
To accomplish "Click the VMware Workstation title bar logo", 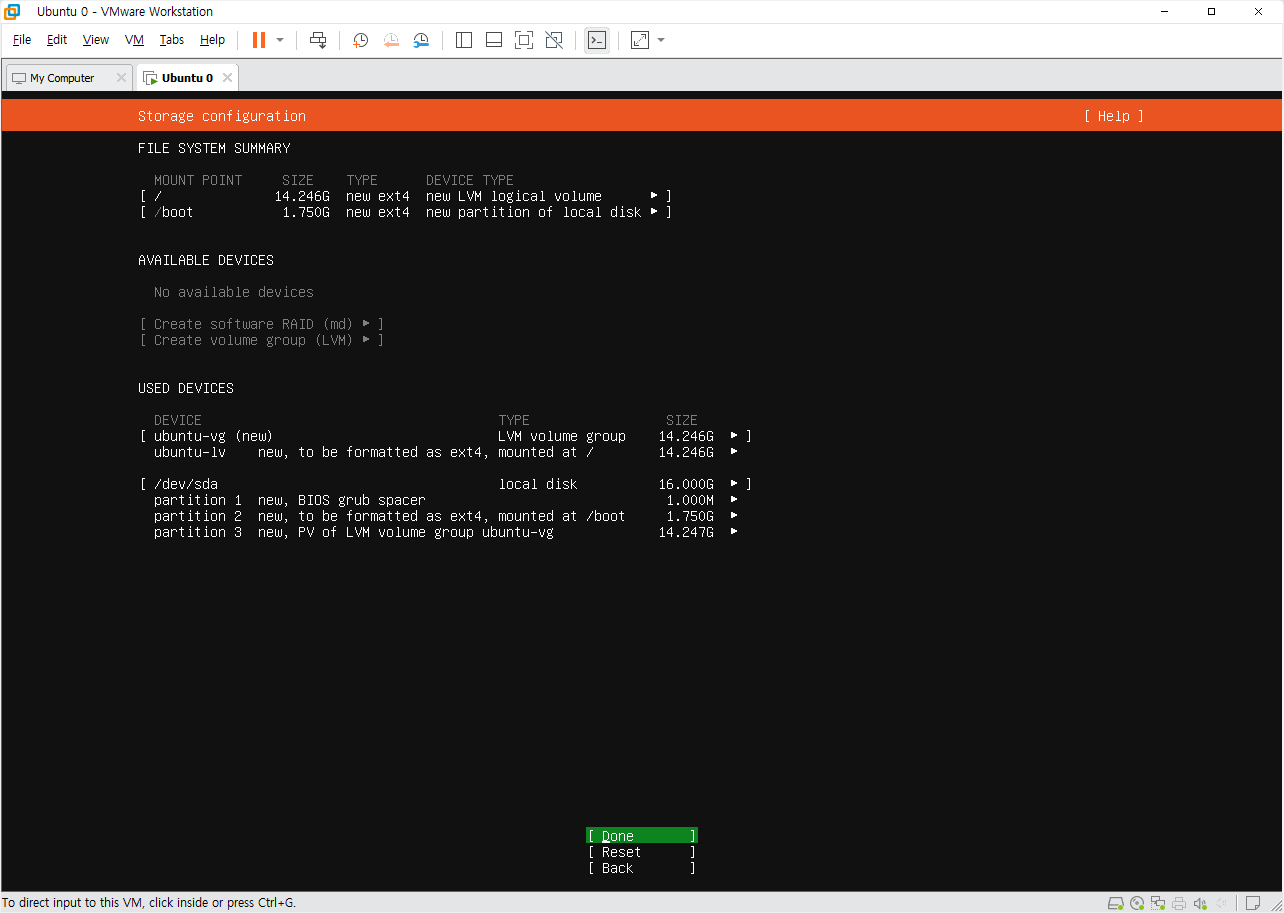I will (x=13, y=12).
